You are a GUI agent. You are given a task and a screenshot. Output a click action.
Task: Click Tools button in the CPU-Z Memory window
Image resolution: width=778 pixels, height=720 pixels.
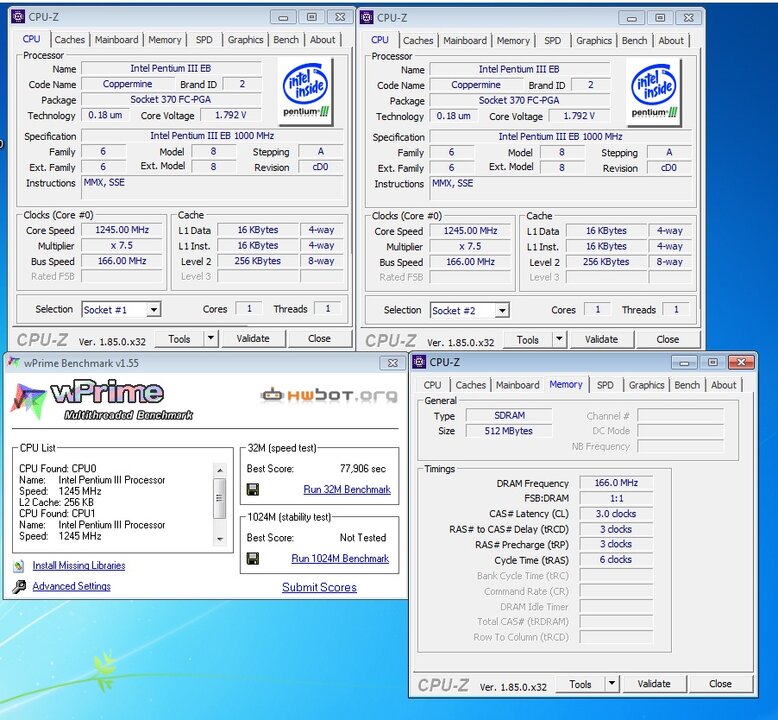pyautogui.click(x=580, y=684)
